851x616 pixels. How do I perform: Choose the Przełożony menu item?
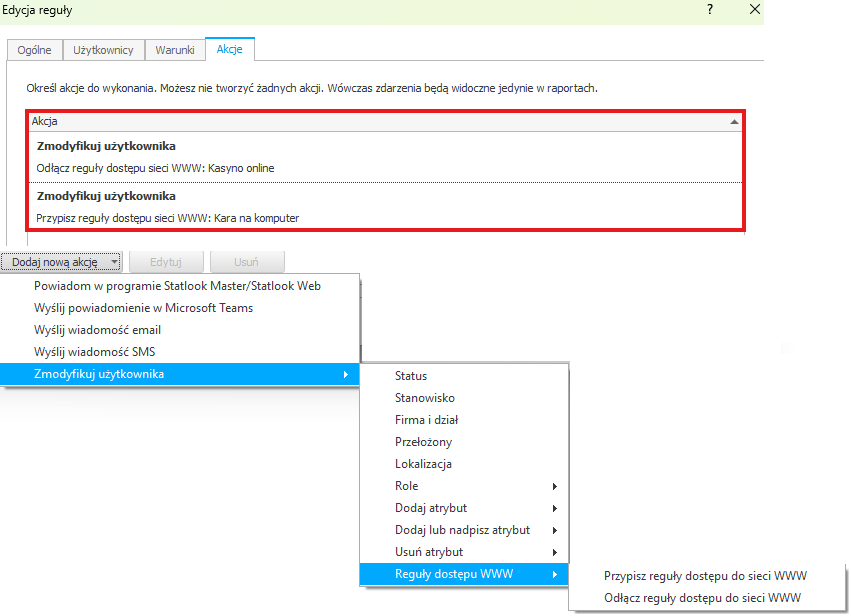coord(424,442)
